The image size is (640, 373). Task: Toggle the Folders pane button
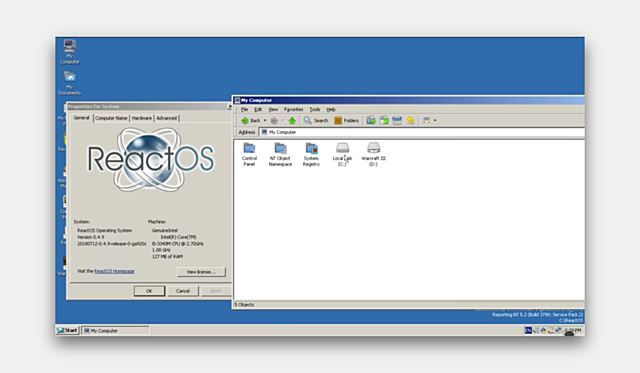347,120
